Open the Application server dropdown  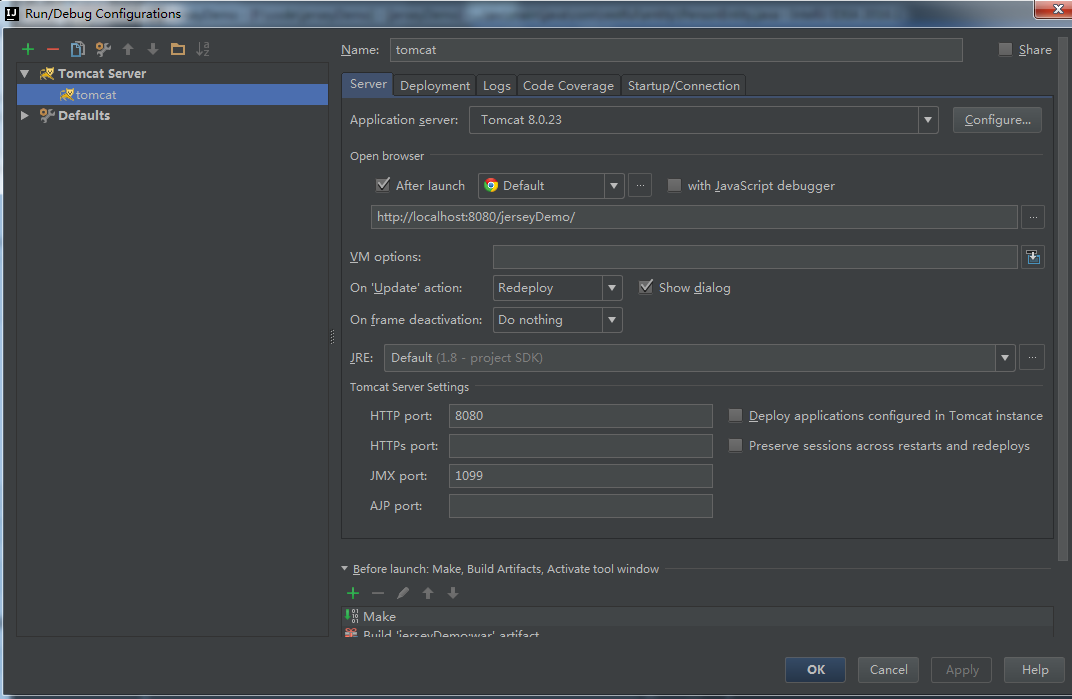[x=704, y=120]
